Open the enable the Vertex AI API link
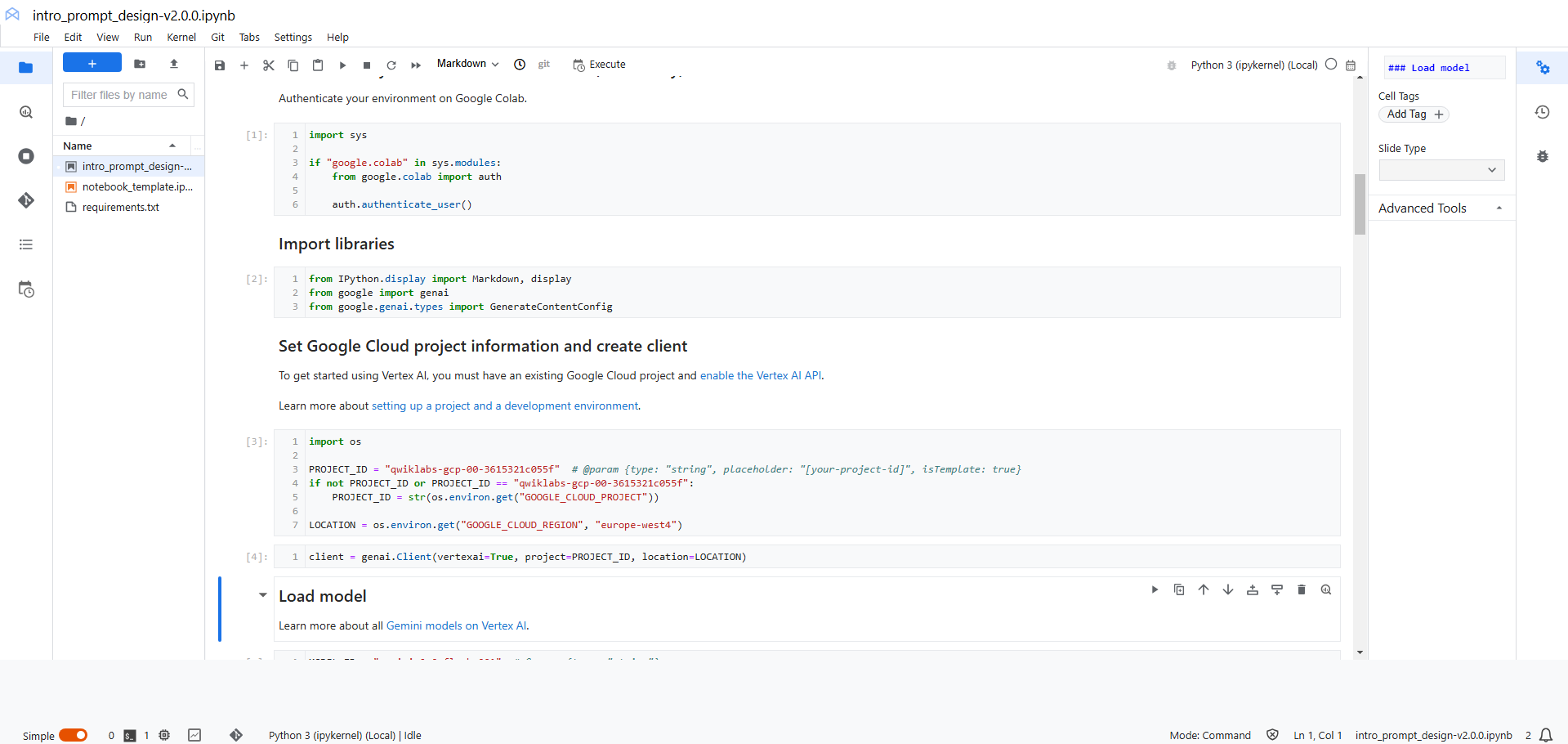 click(x=761, y=375)
